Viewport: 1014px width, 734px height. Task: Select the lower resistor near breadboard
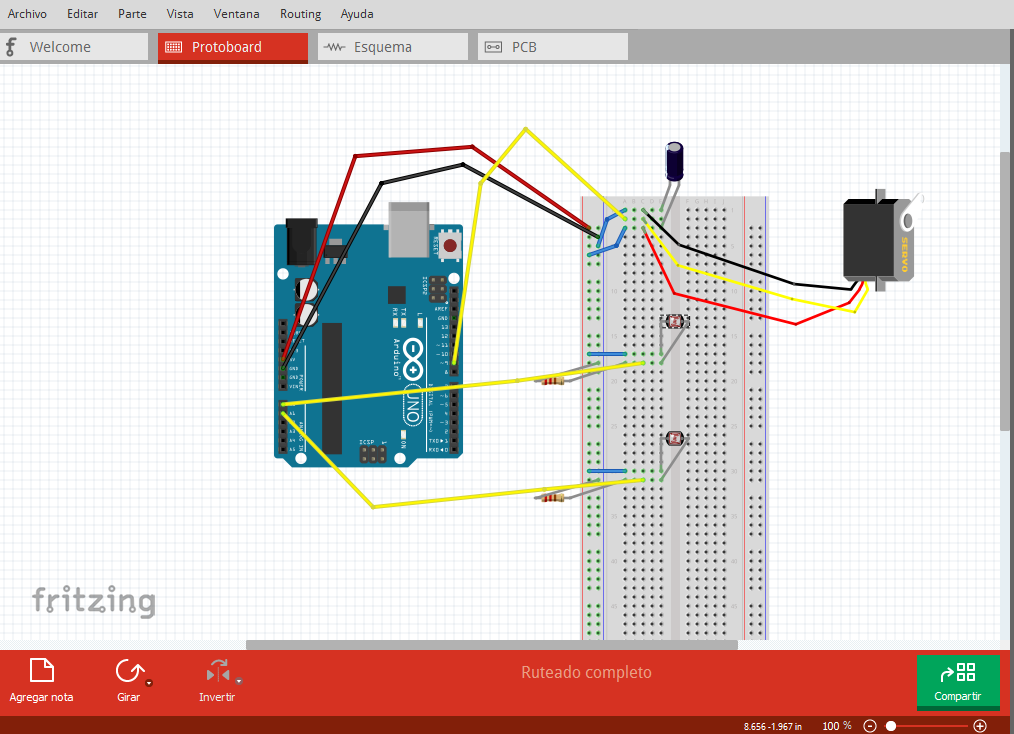click(553, 497)
